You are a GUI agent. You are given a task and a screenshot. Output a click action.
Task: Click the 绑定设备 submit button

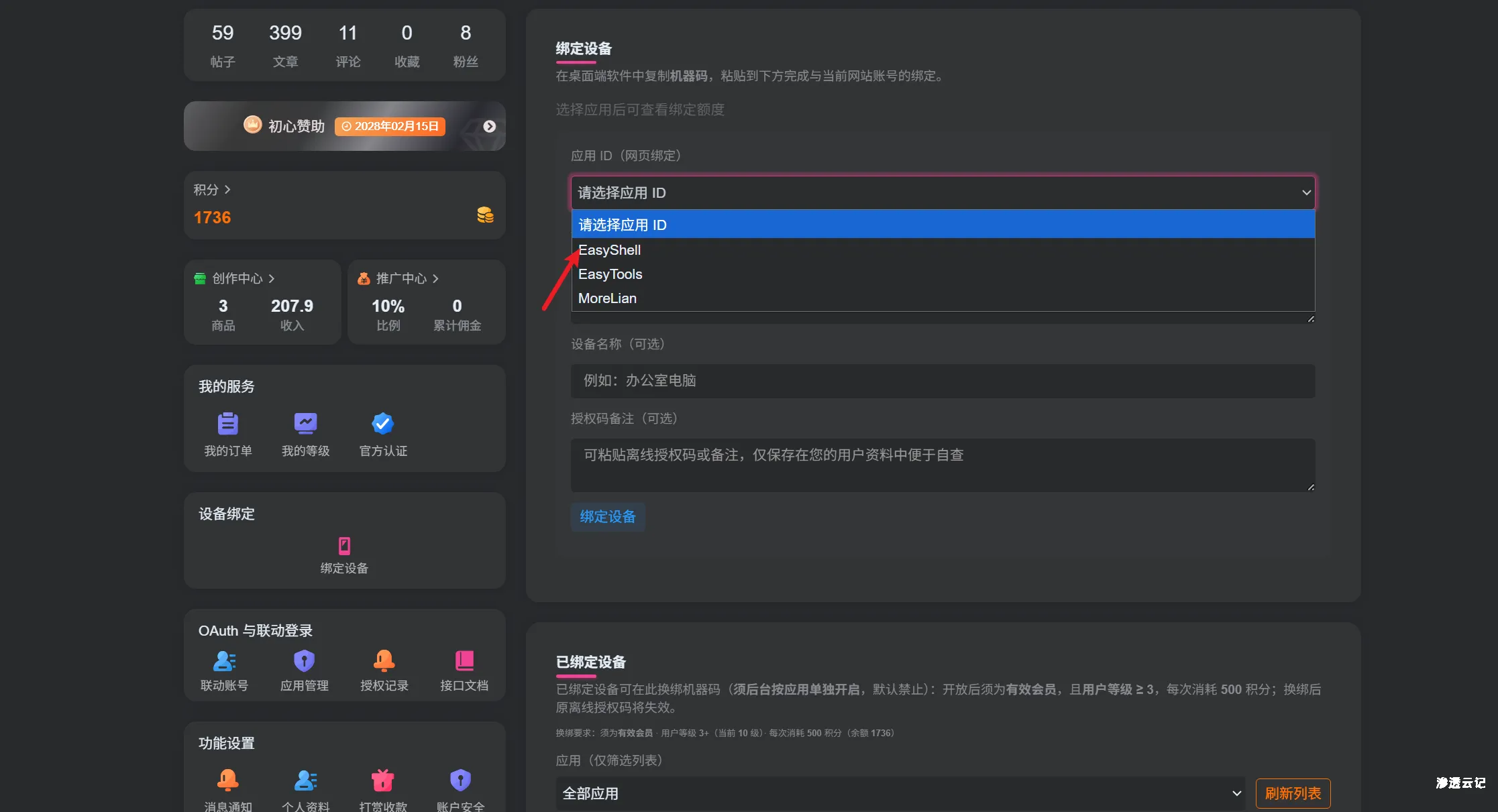[608, 517]
